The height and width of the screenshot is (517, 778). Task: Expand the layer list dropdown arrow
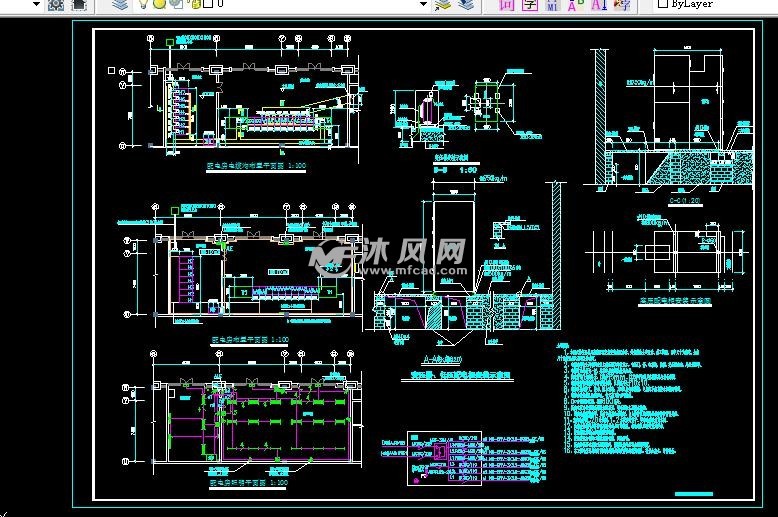(x=423, y=4)
